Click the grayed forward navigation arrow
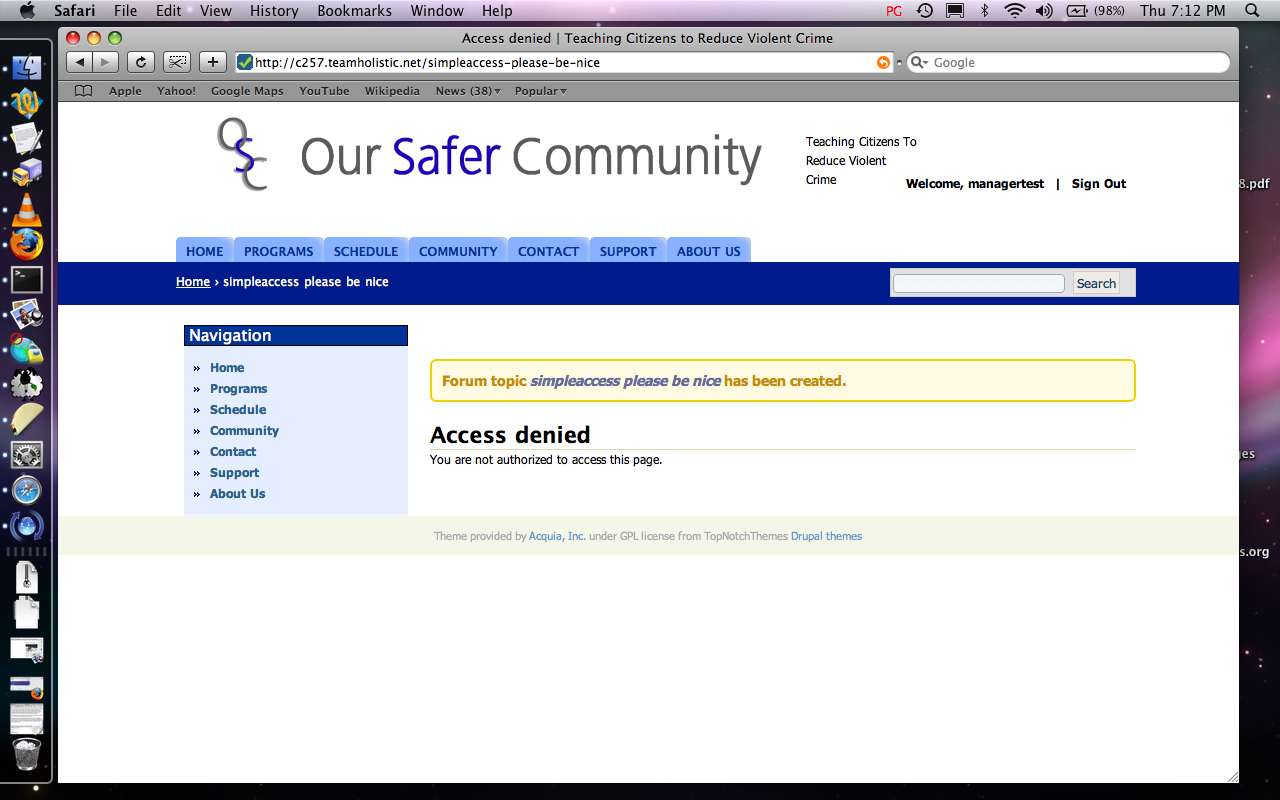This screenshot has width=1280, height=800. point(105,61)
